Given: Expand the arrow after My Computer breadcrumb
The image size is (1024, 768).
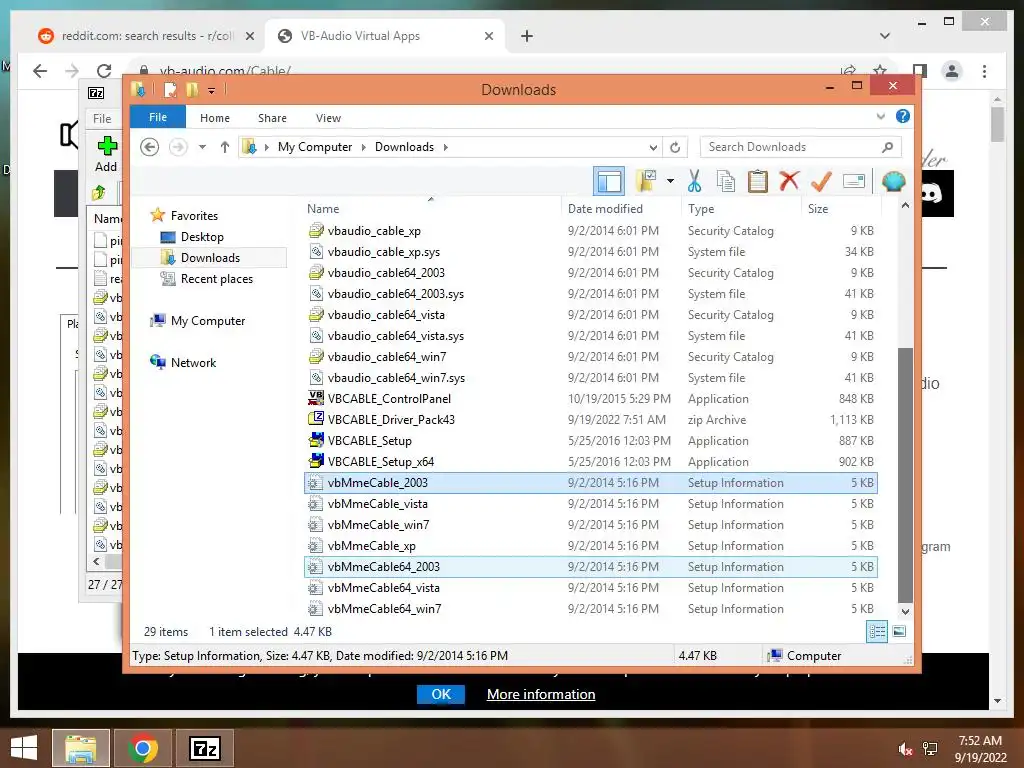Looking at the screenshot, I should pos(364,147).
